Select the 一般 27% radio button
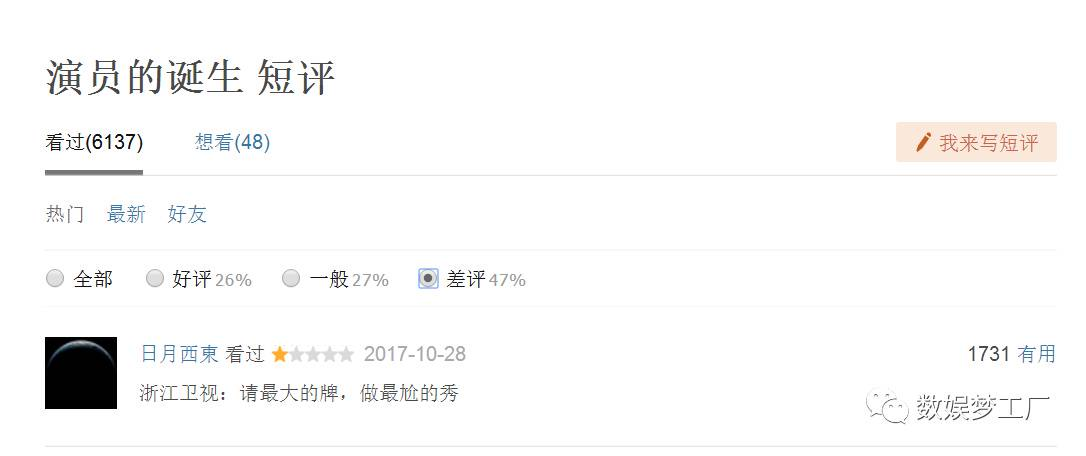This screenshot has width=1086, height=456. click(291, 279)
